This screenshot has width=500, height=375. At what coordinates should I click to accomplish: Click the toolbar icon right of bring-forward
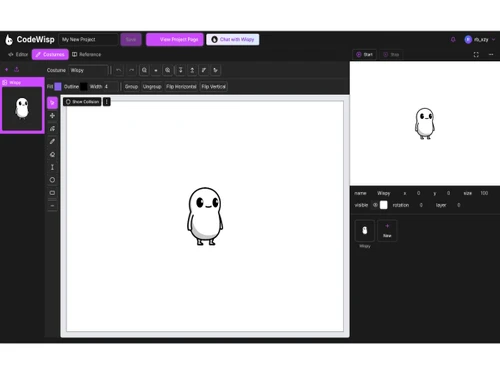click(x=204, y=70)
